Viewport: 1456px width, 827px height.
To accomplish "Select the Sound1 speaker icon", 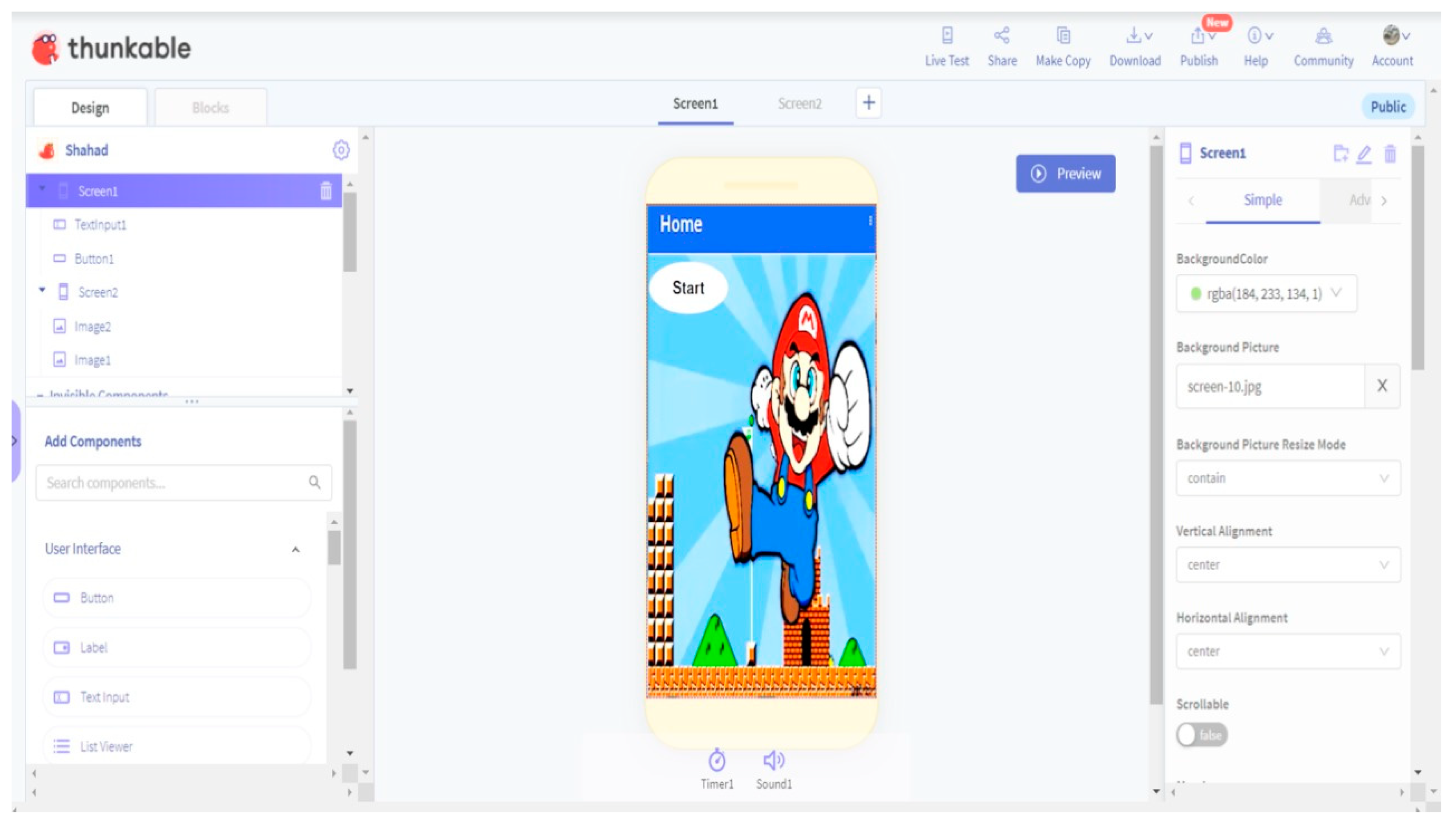I will (774, 760).
